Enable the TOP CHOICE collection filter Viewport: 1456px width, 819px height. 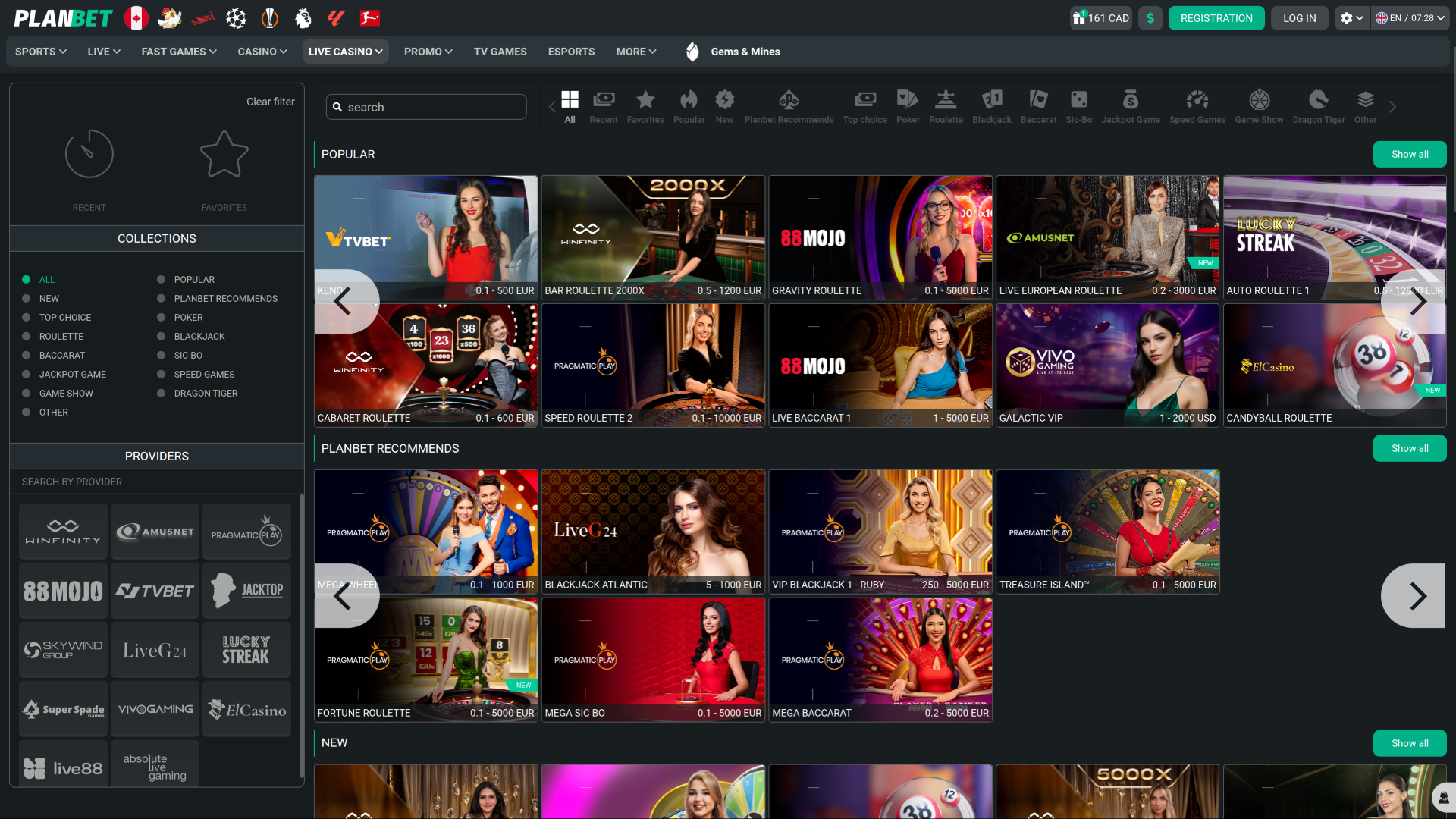pos(27,317)
